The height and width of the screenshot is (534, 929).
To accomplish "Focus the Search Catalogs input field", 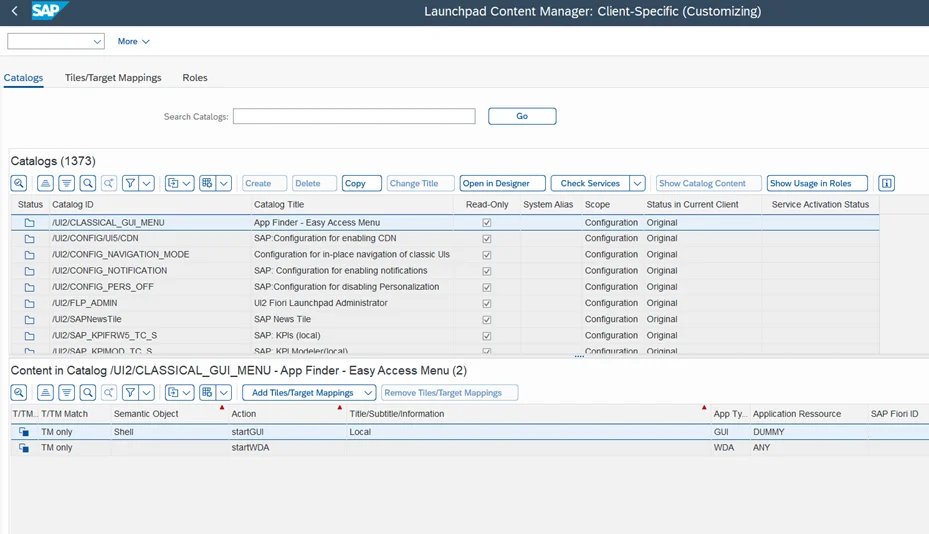I will (x=354, y=116).
